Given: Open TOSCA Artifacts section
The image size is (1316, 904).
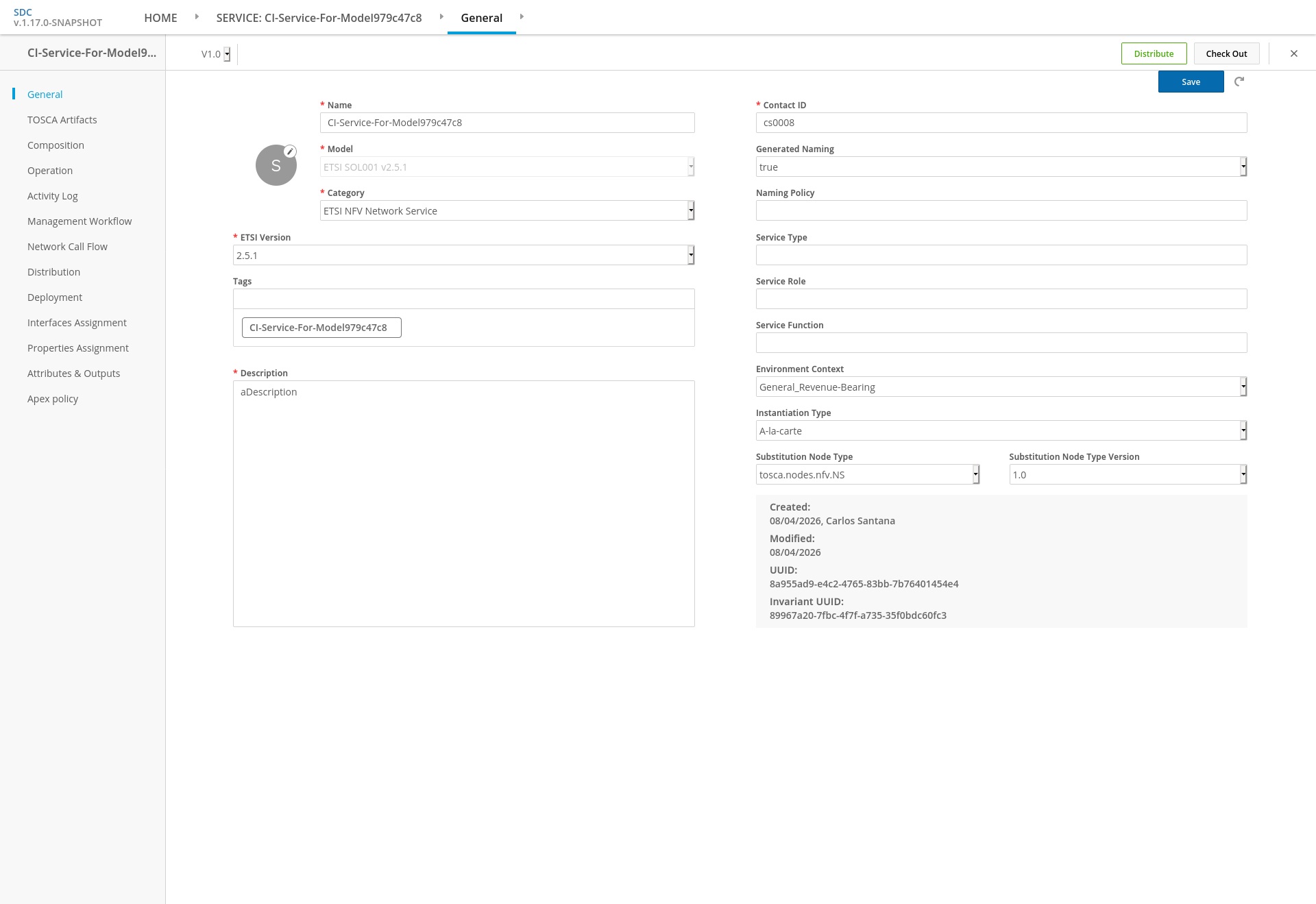Looking at the screenshot, I should (62, 120).
